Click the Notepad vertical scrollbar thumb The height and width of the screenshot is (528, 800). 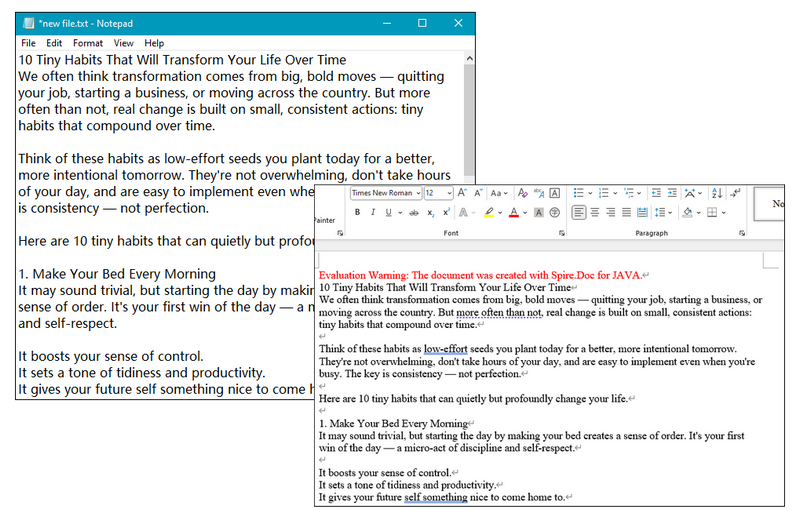click(x=469, y=120)
